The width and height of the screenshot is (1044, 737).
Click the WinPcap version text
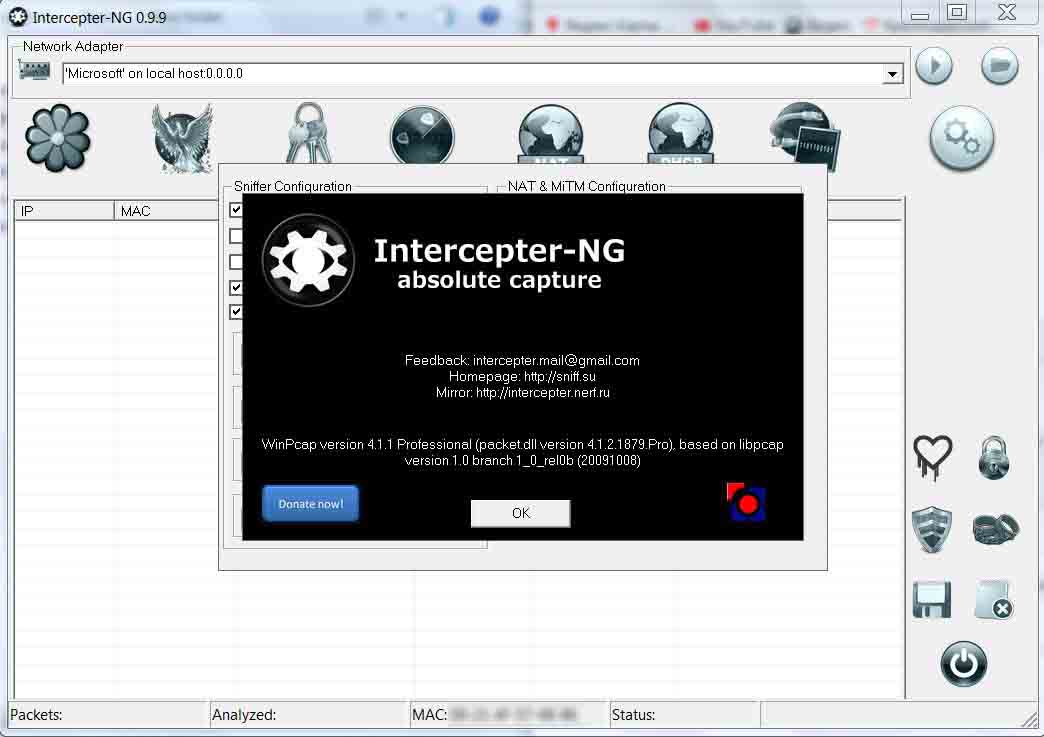point(522,452)
